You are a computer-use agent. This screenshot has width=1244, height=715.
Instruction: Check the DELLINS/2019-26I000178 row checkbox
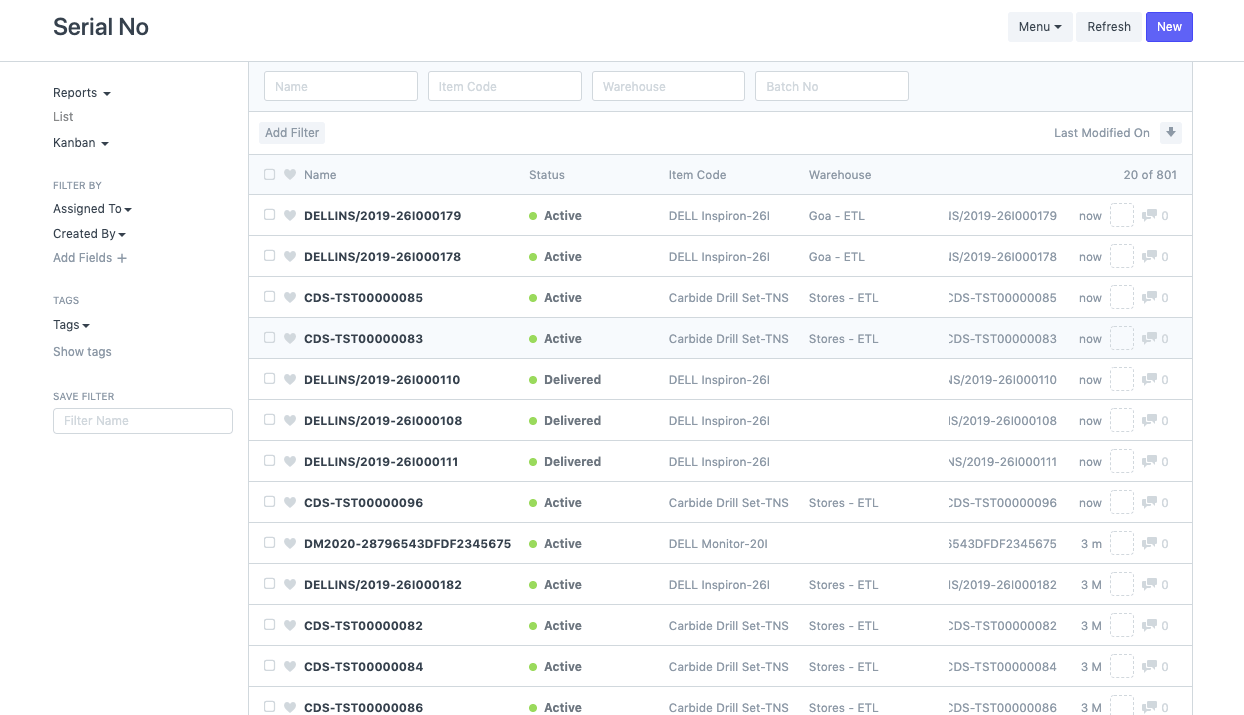click(x=269, y=256)
